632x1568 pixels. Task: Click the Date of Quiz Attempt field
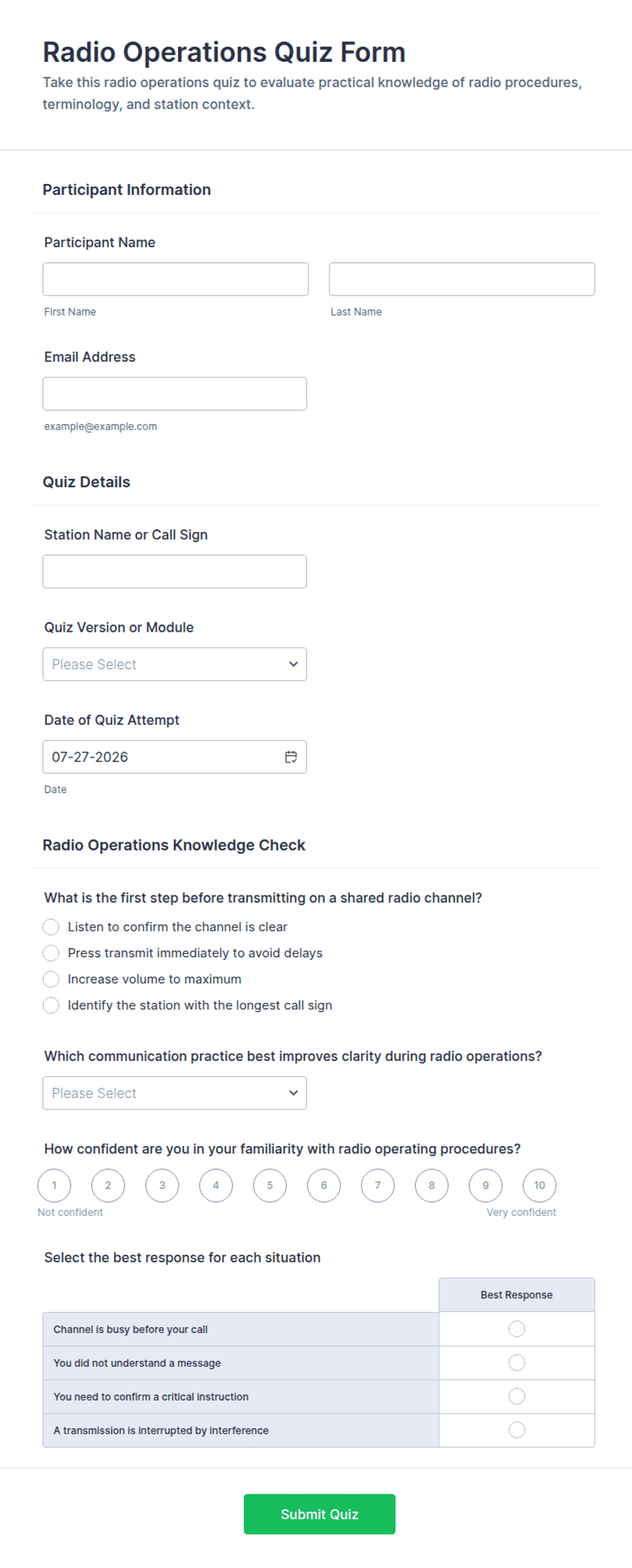coord(175,757)
